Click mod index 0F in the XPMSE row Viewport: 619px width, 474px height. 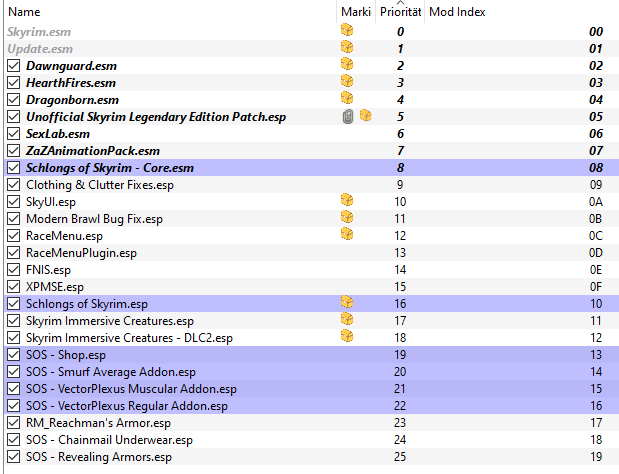(596, 287)
